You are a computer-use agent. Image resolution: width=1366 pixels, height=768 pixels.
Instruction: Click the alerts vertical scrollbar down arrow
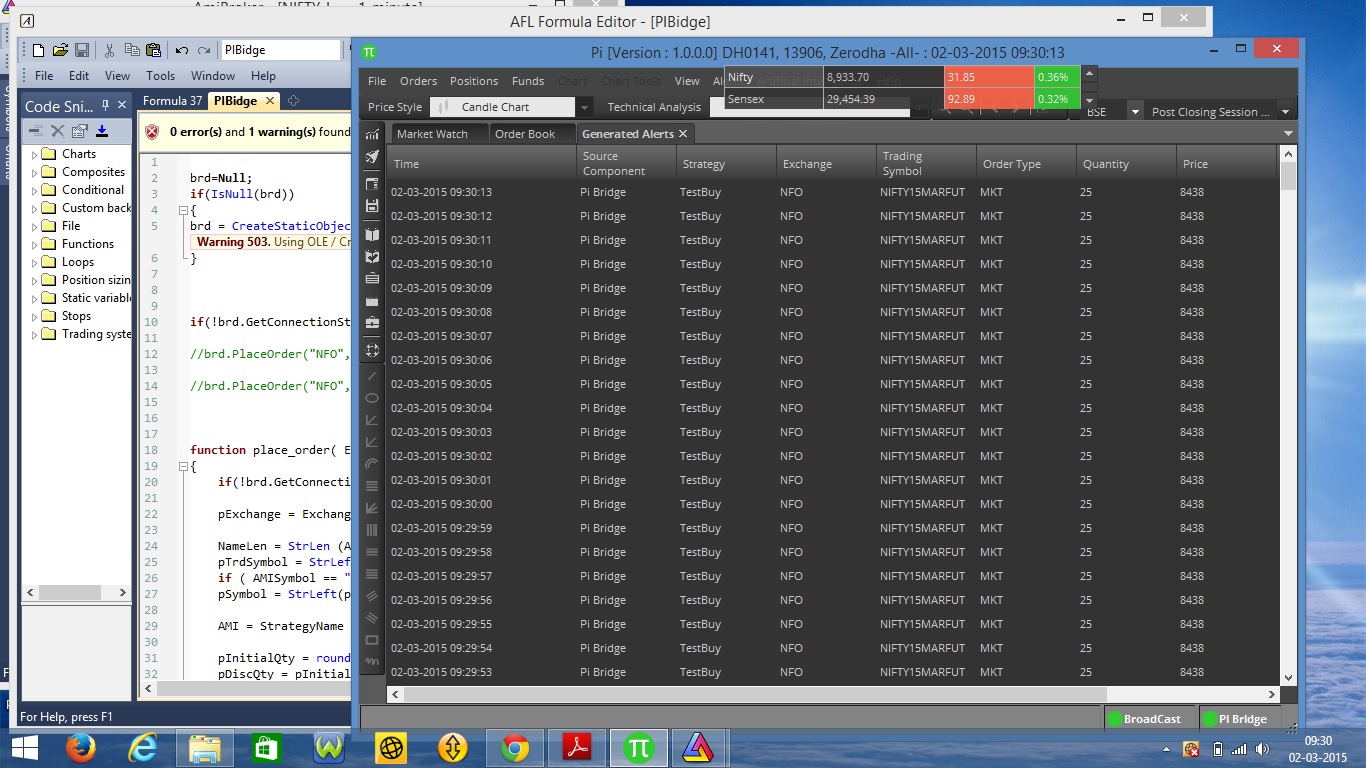[x=1288, y=677]
